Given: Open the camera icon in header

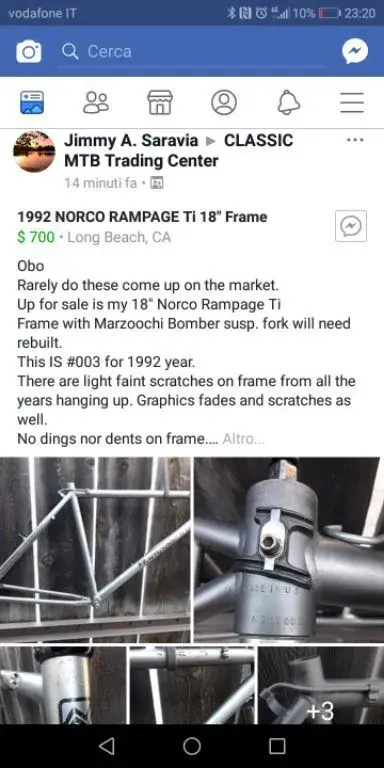Looking at the screenshot, I should (28, 51).
